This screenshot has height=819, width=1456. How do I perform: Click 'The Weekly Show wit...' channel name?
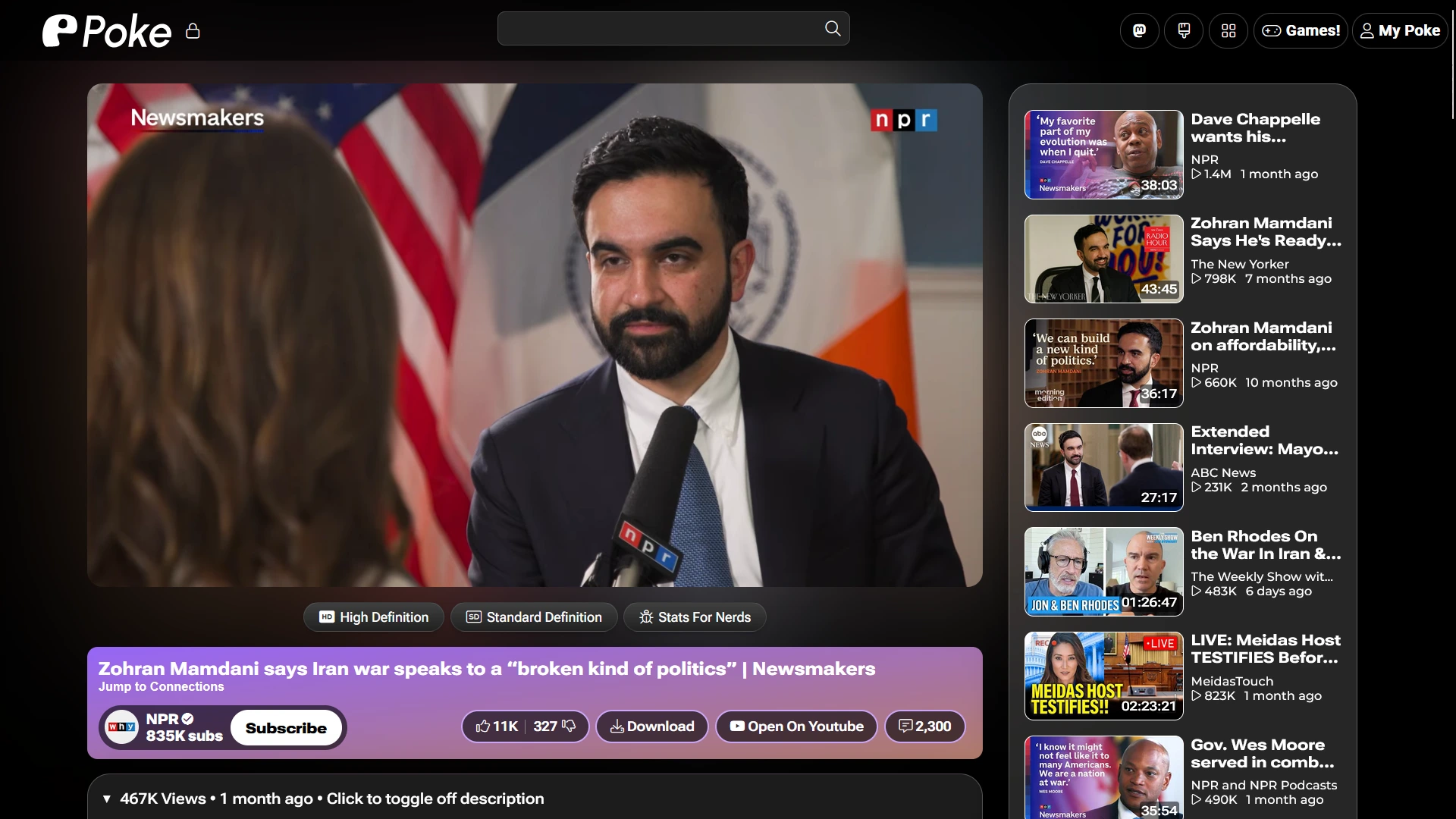1261,576
